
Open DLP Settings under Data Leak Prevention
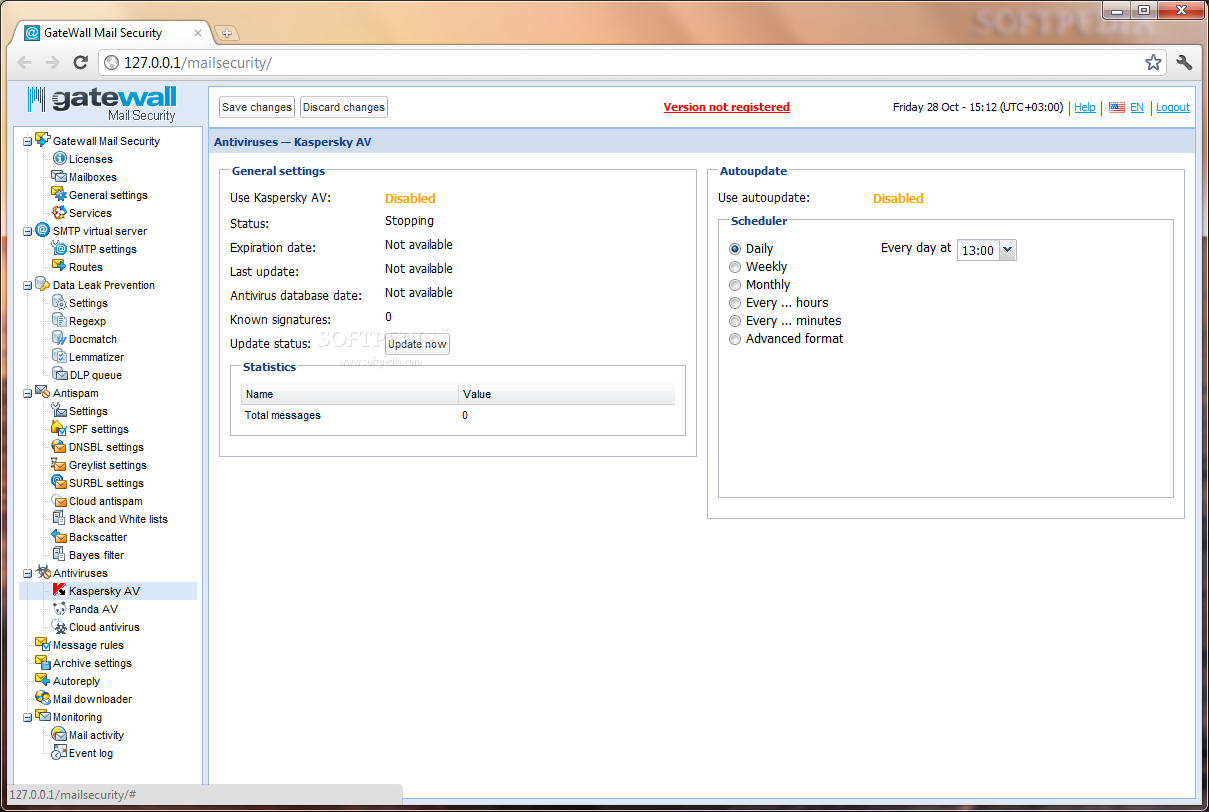pos(88,303)
